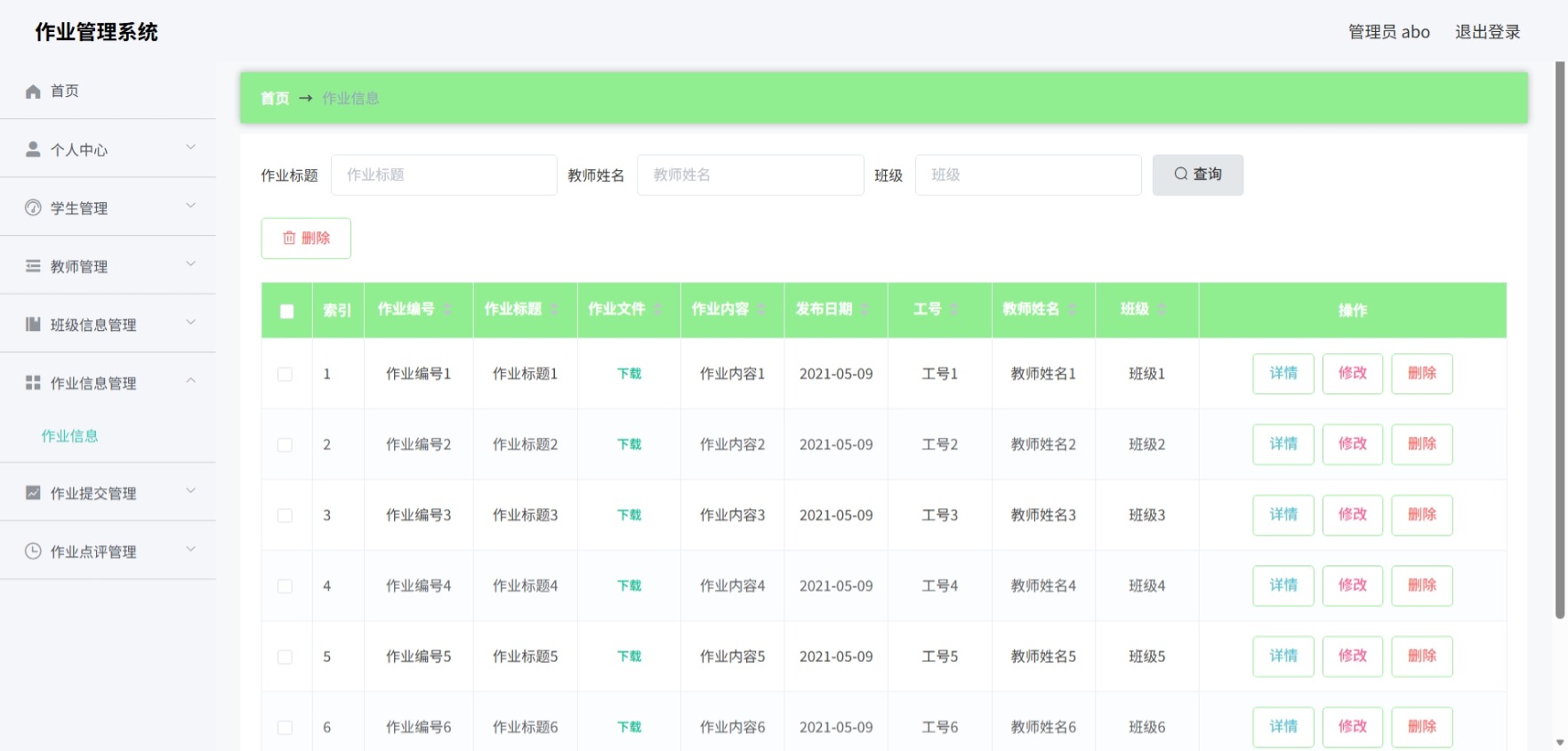Focus the 班级 search input
Screen dimensions: 1568x751
tap(1028, 174)
